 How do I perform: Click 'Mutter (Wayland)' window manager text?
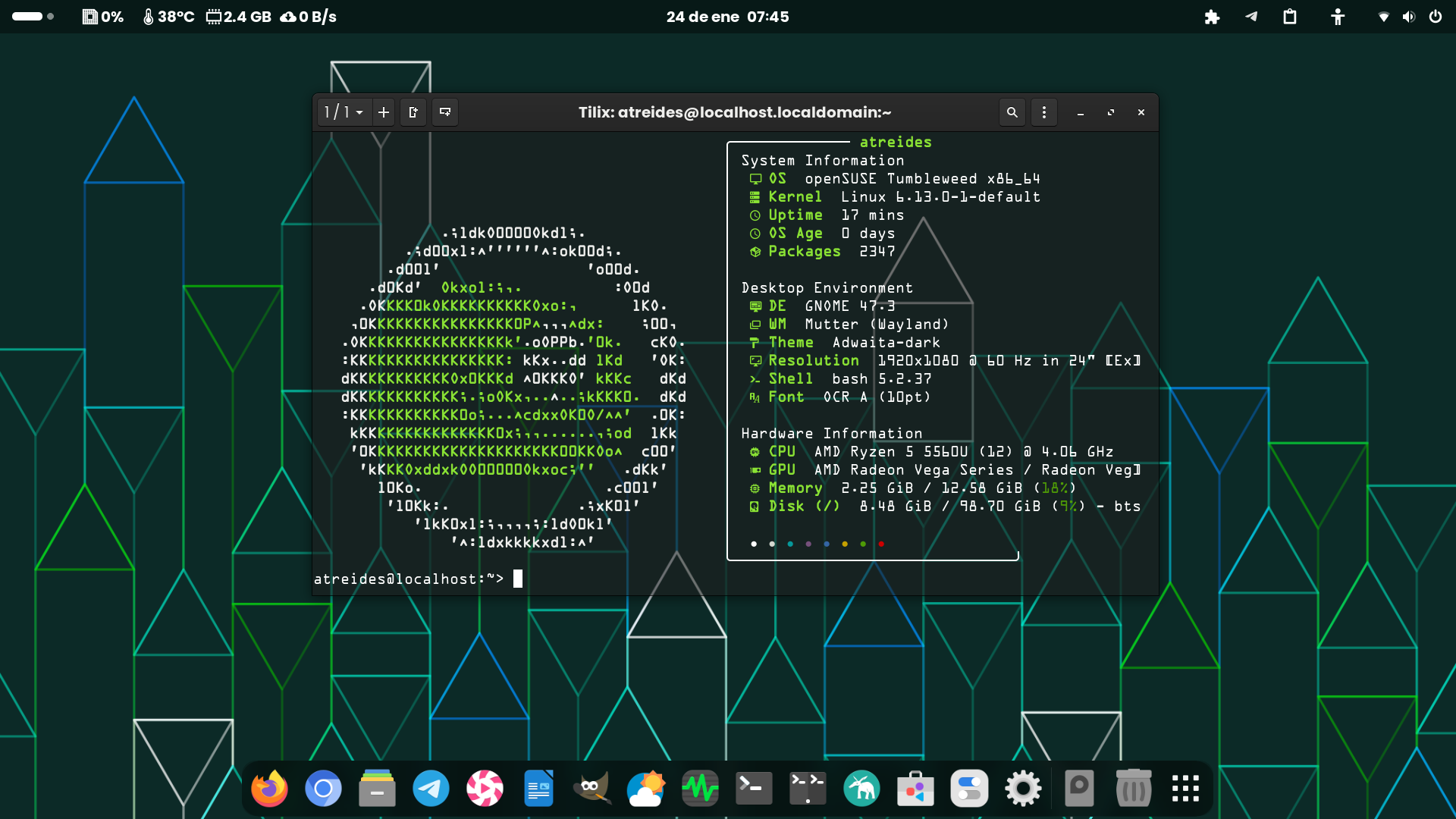[877, 325]
